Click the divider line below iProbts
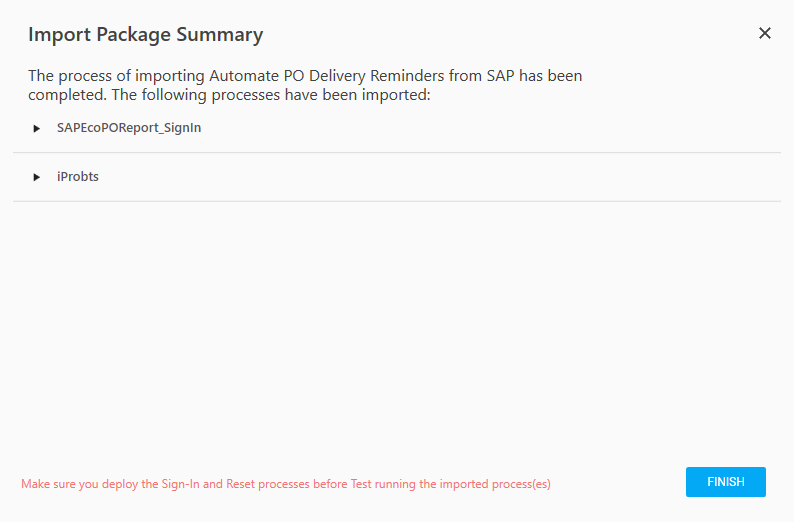The width and height of the screenshot is (794, 522). point(397,201)
